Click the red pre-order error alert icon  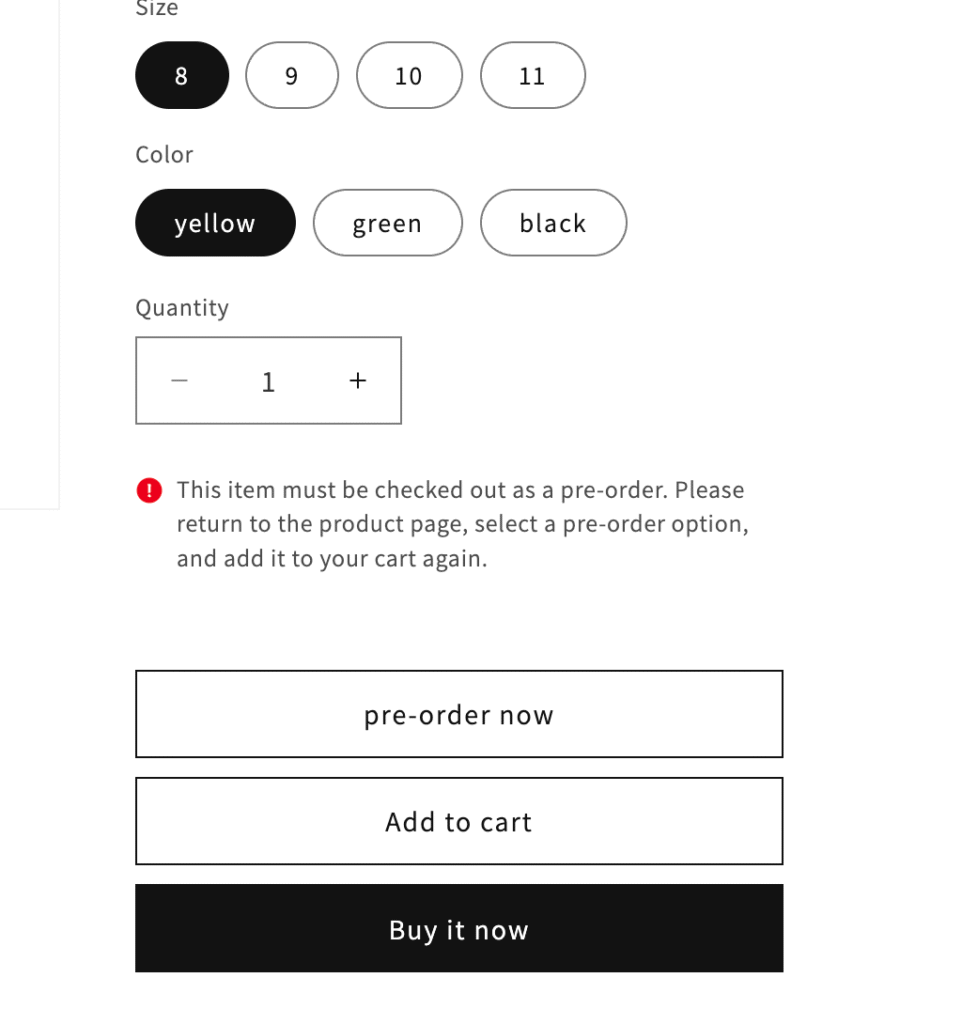[x=148, y=490]
